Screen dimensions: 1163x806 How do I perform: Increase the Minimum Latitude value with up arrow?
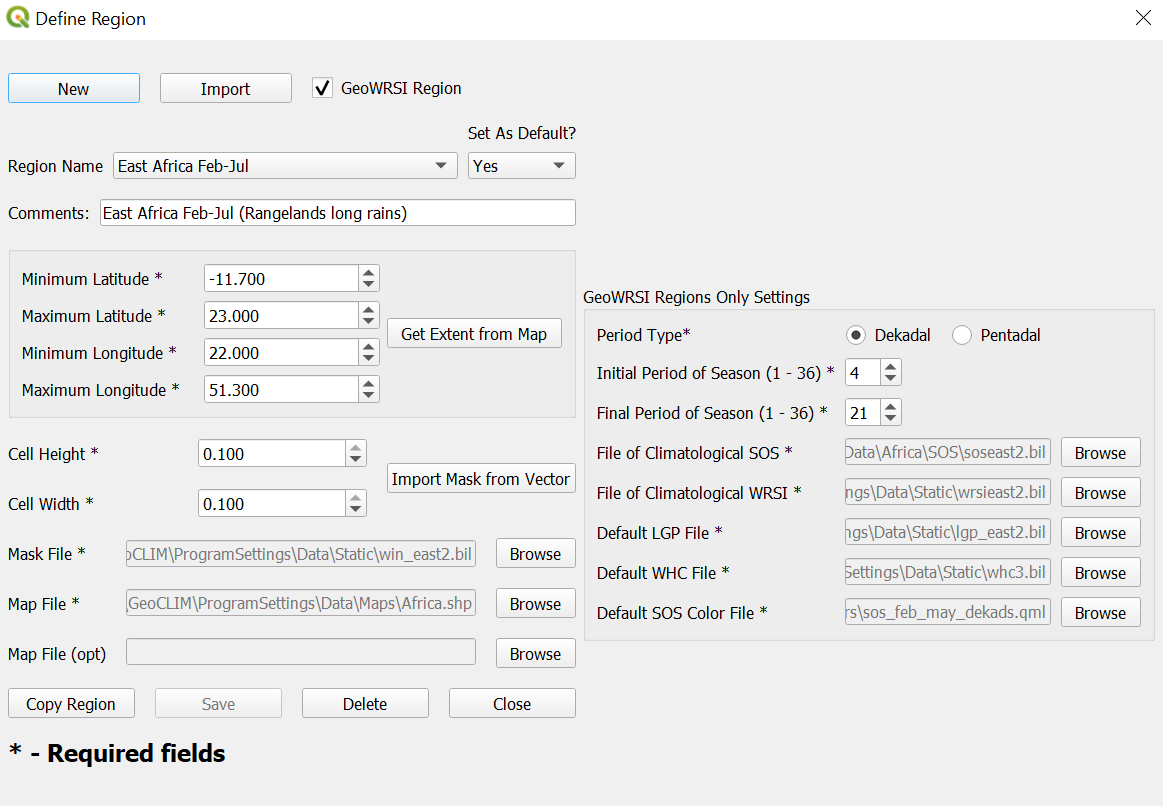pyautogui.click(x=369, y=272)
